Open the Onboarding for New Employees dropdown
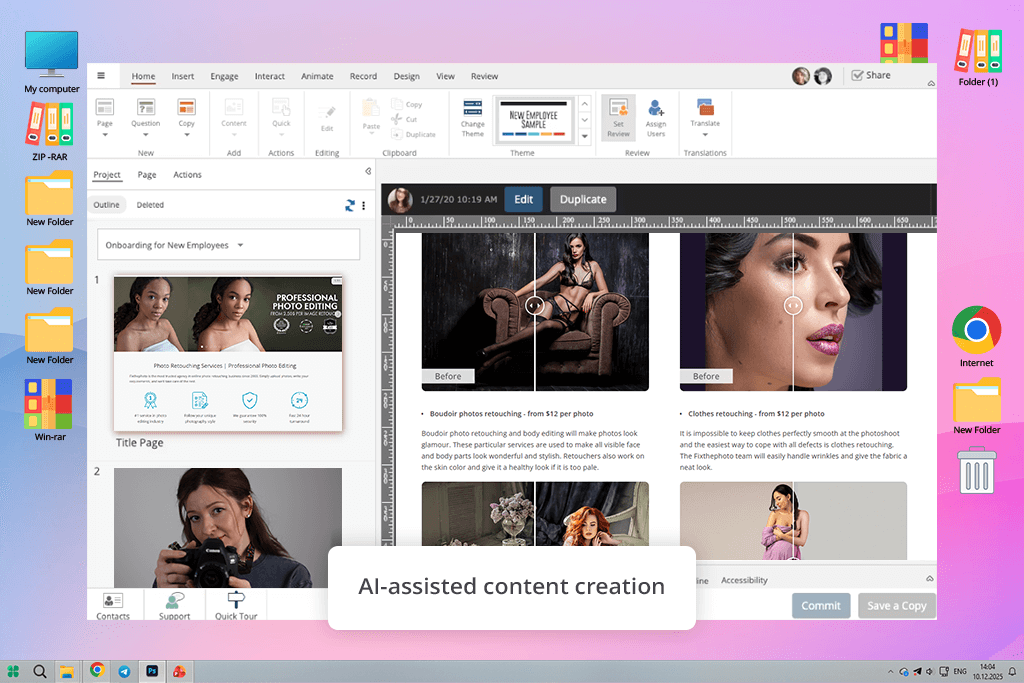Viewport: 1024px width, 683px height. (229, 245)
